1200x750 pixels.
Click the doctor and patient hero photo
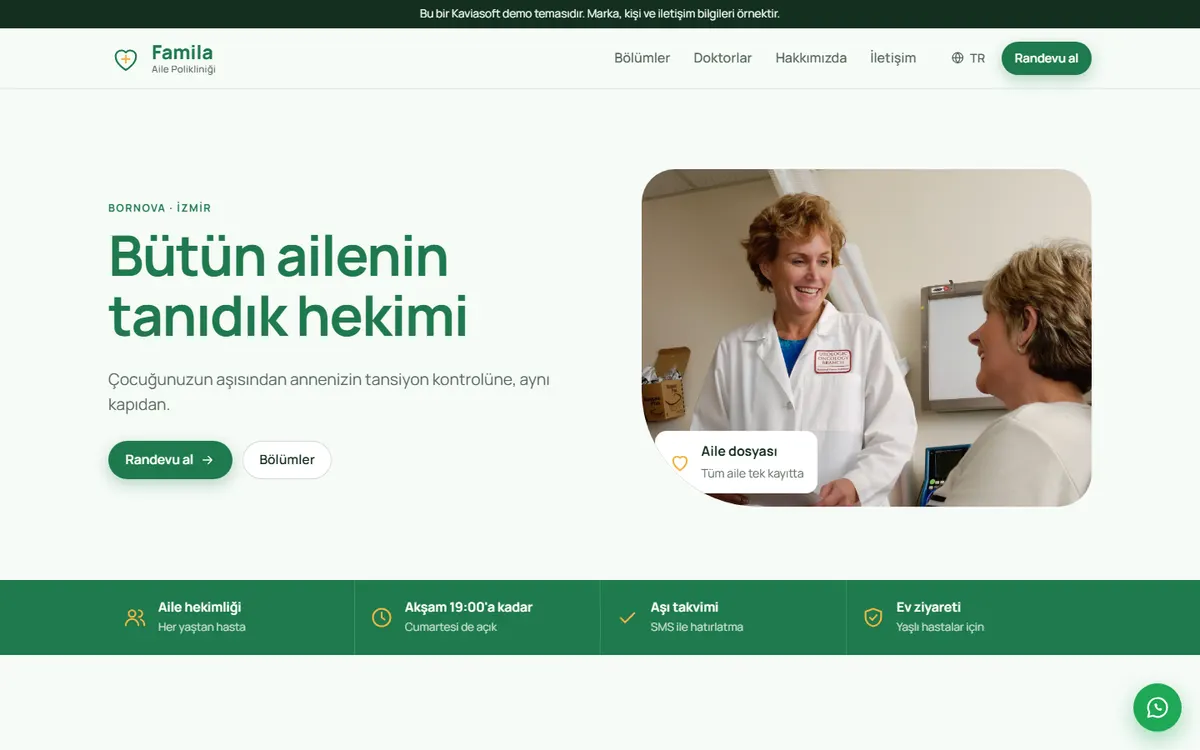[866, 337]
